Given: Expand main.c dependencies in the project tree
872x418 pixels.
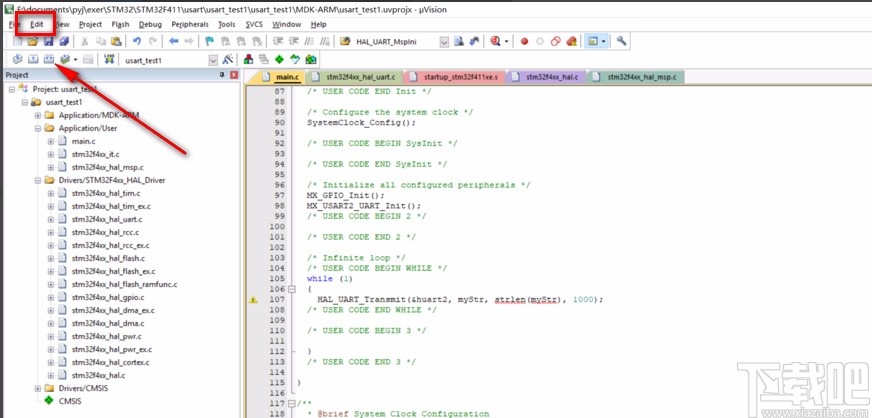Looking at the screenshot, I should click(x=51, y=141).
